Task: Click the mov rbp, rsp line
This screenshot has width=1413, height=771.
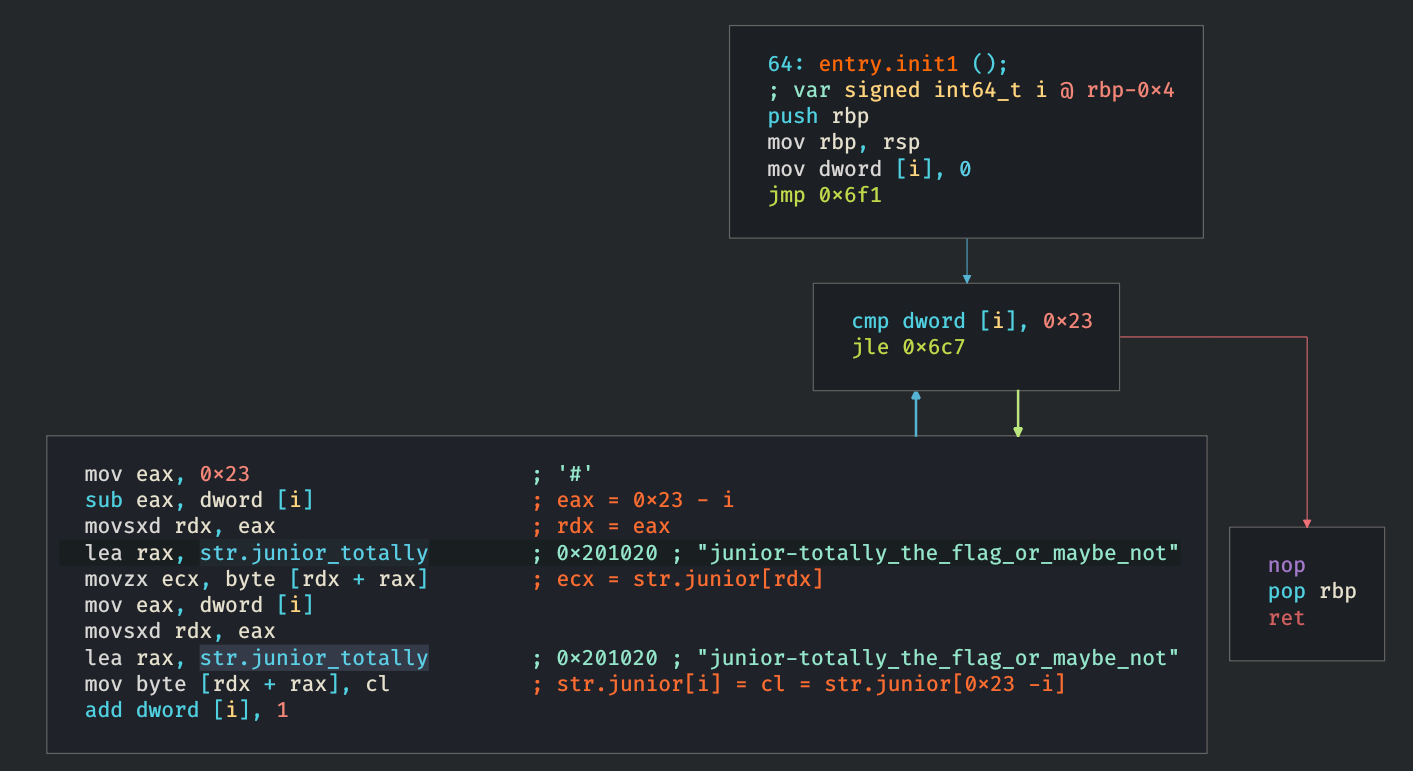Action: [x=843, y=142]
